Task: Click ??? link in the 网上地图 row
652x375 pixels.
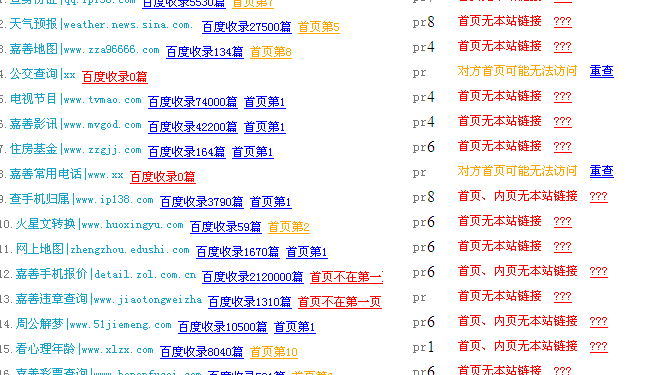Action: tap(563, 246)
